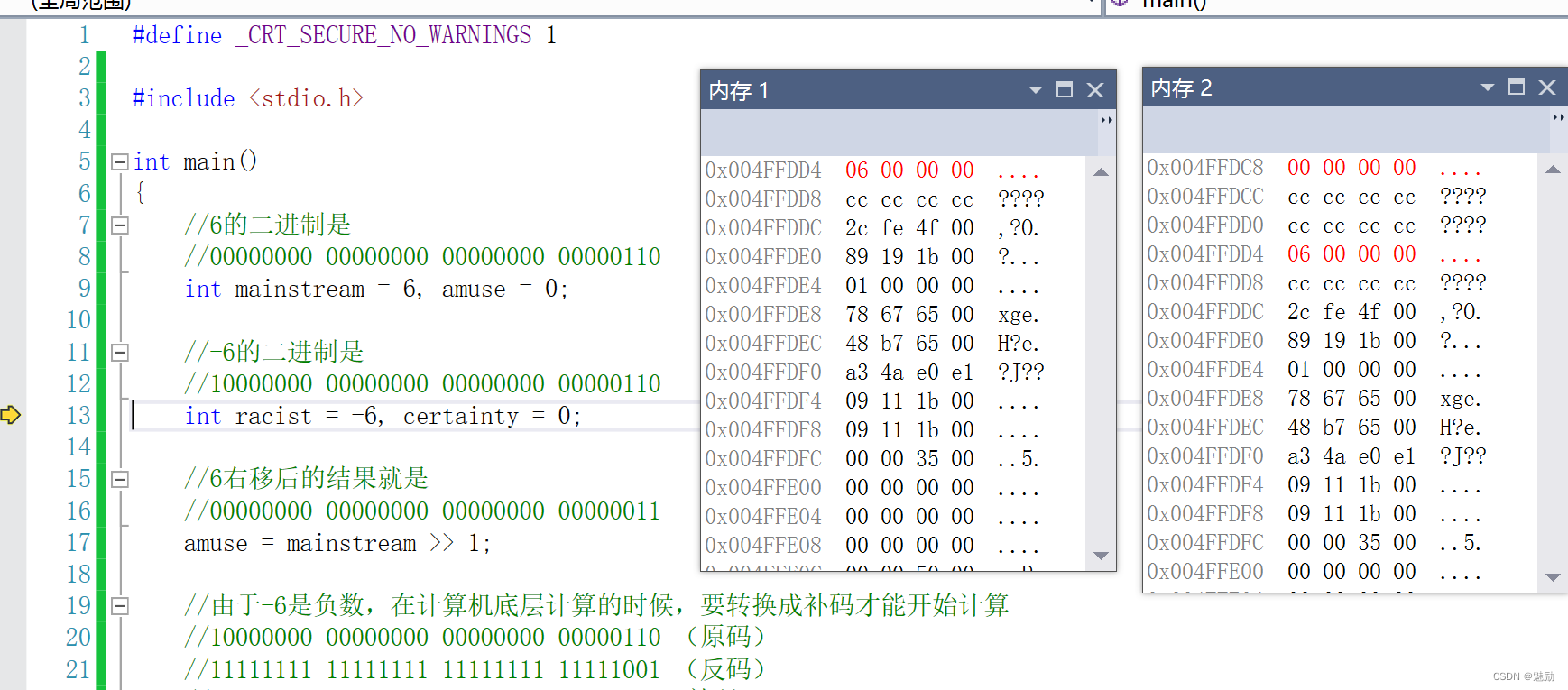Click toolbar overflow arrows in 内存 1
1568x690 pixels.
tap(1107, 120)
